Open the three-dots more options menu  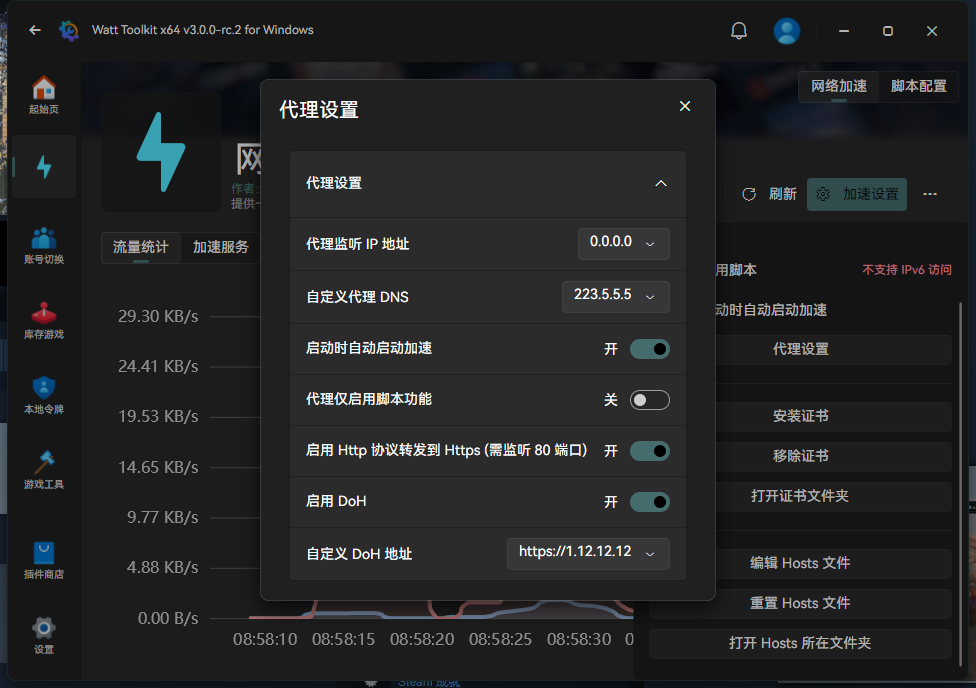click(x=930, y=194)
